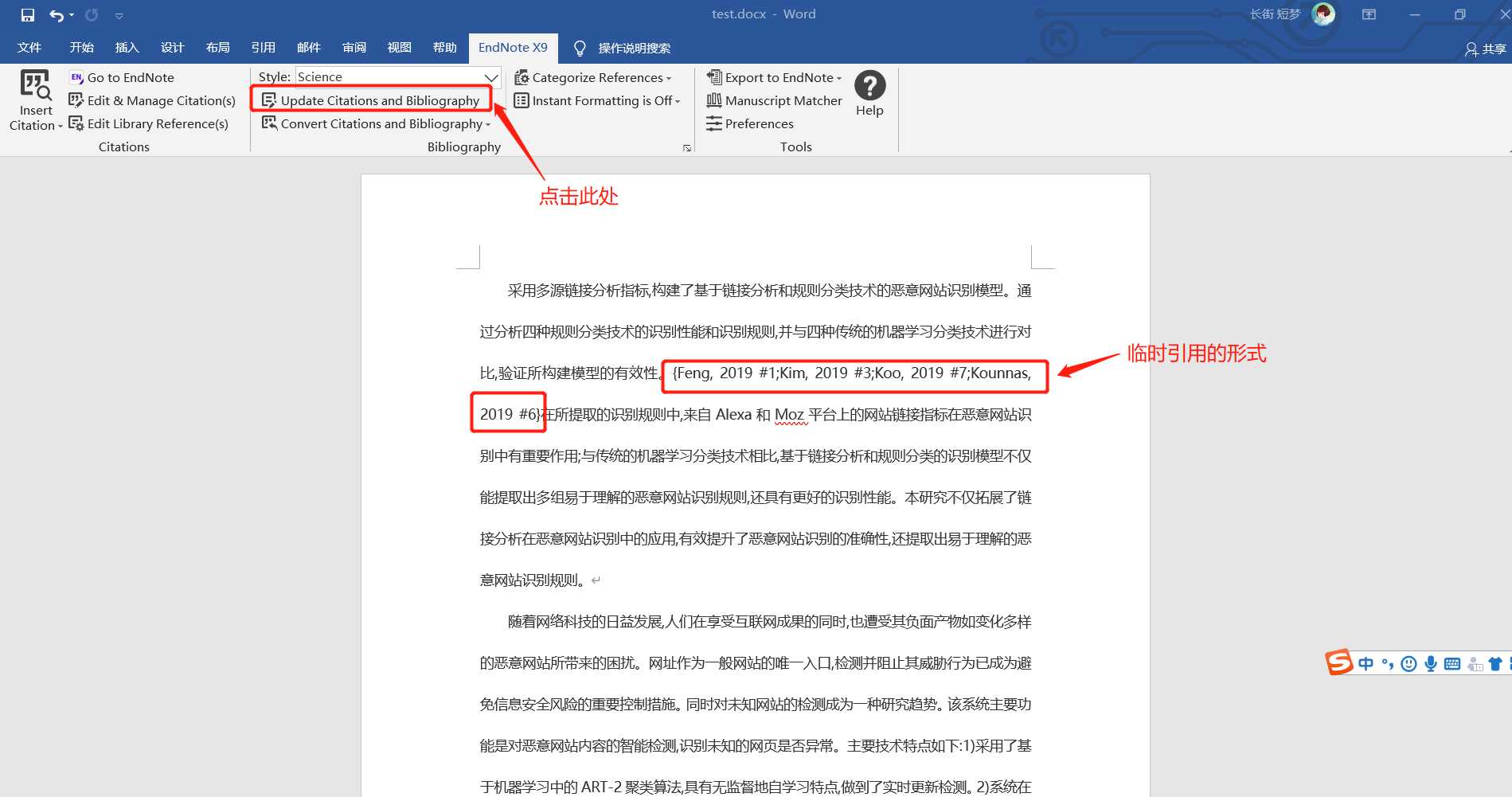Select the EndNote X9 tab
Image resolution: width=1512 pixels, height=797 pixels.
click(x=513, y=48)
